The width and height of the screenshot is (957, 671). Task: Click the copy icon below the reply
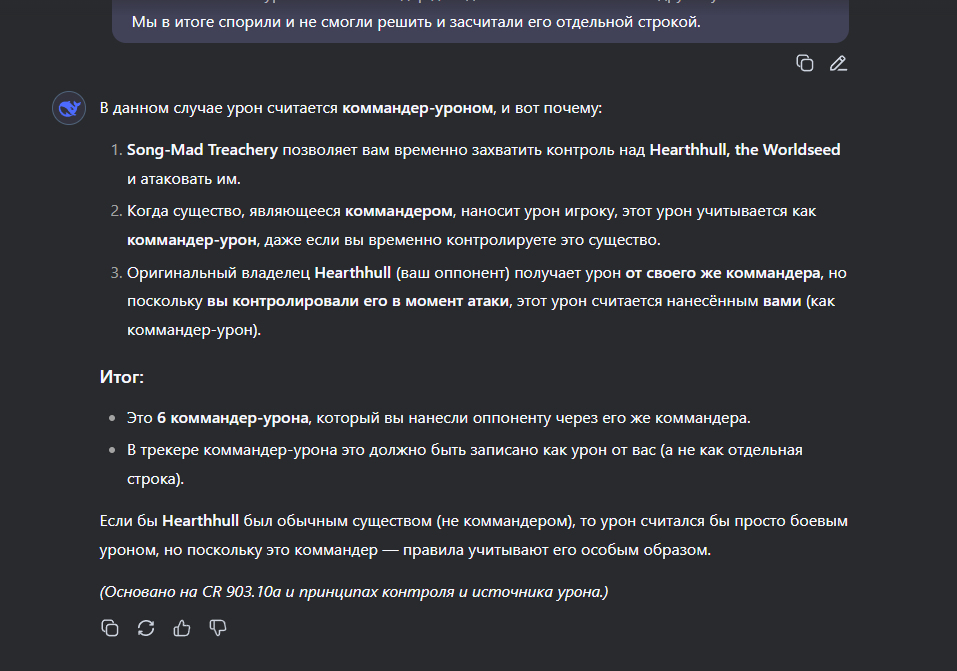(x=110, y=628)
